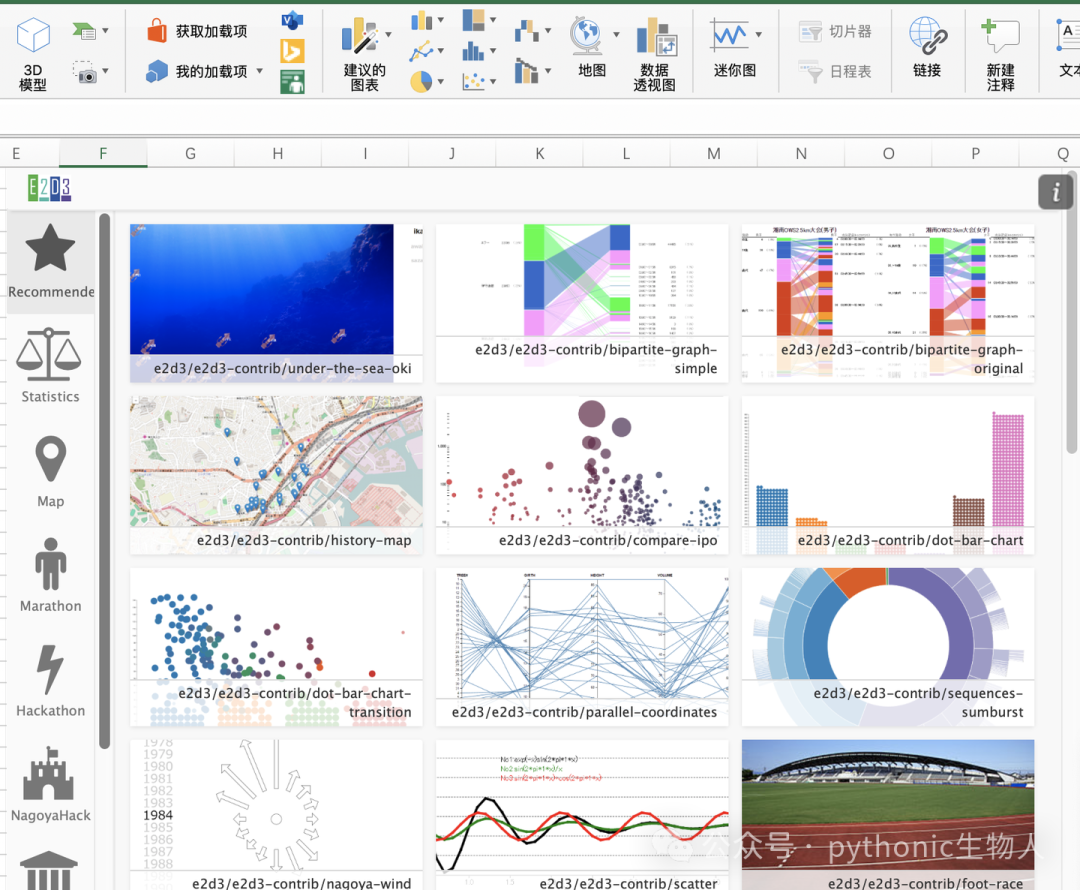Show E2D3 info via the i button
The height and width of the screenshot is (890, 1080).
point(1055,192)
